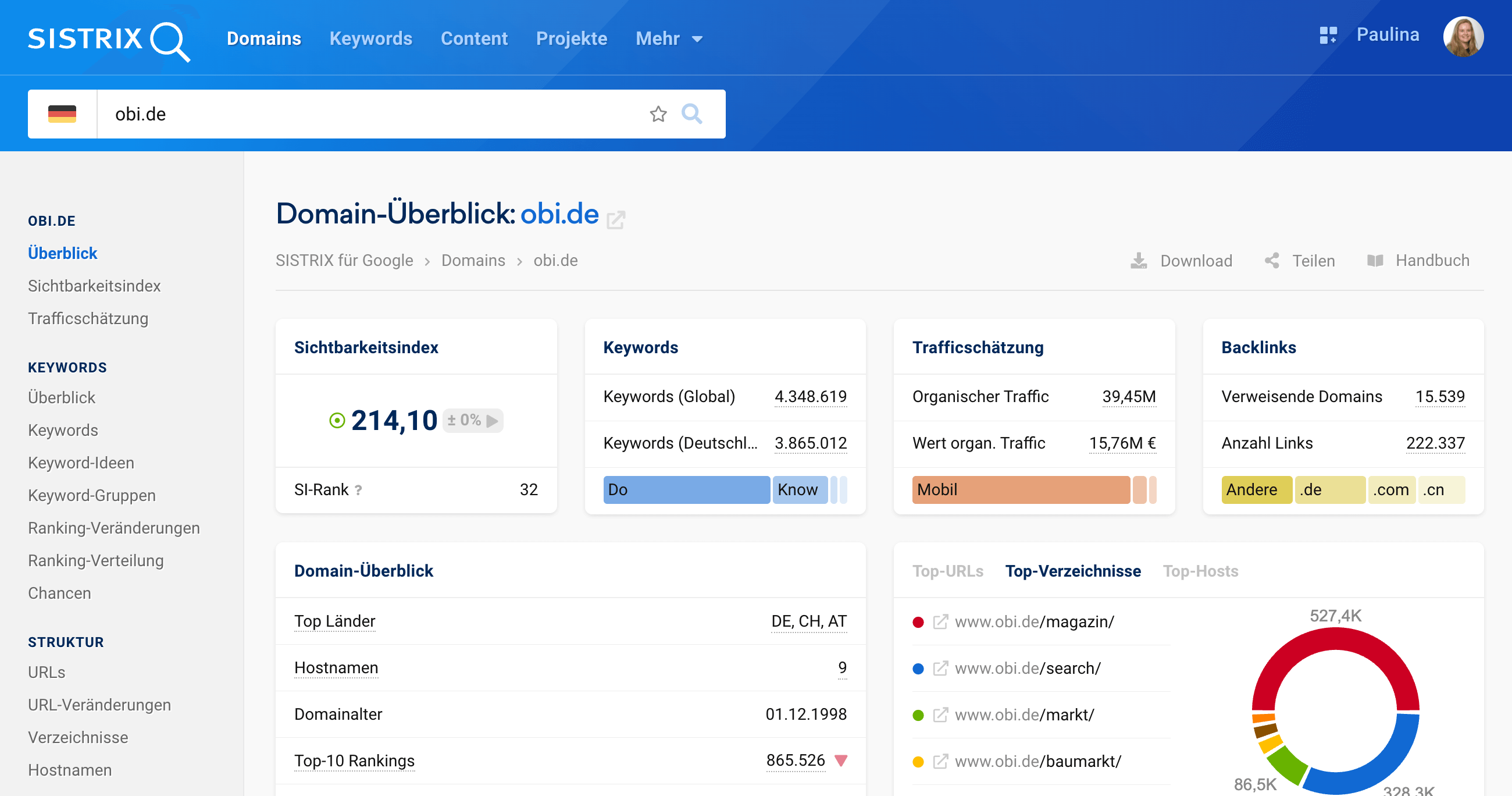Open the Keywords menu in top navigation

tap(370, 39)
